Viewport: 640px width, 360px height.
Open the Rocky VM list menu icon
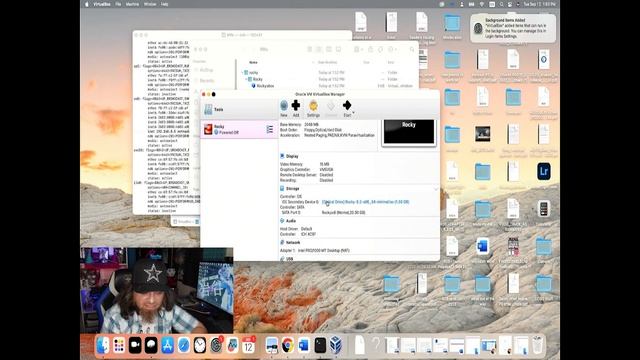[x=270, y=129]
